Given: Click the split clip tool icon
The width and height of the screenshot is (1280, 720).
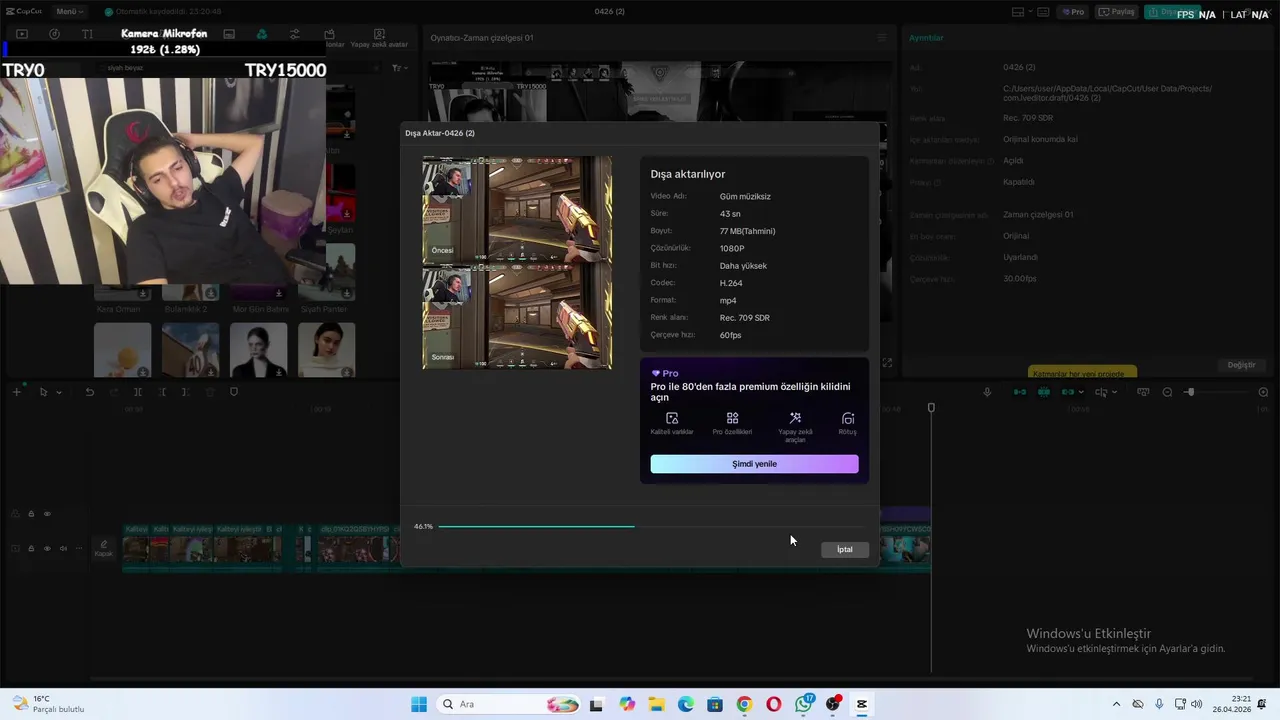Looking at the screenshot, I should tap(138, 392).
